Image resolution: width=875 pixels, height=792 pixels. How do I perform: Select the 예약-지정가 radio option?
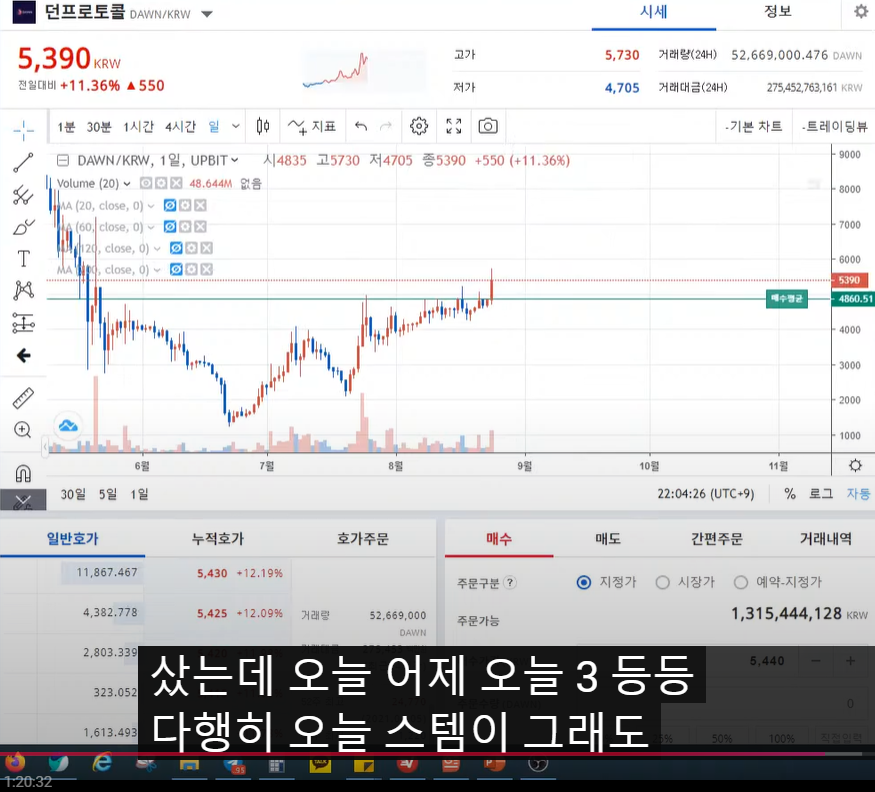(x=741, y=582)
